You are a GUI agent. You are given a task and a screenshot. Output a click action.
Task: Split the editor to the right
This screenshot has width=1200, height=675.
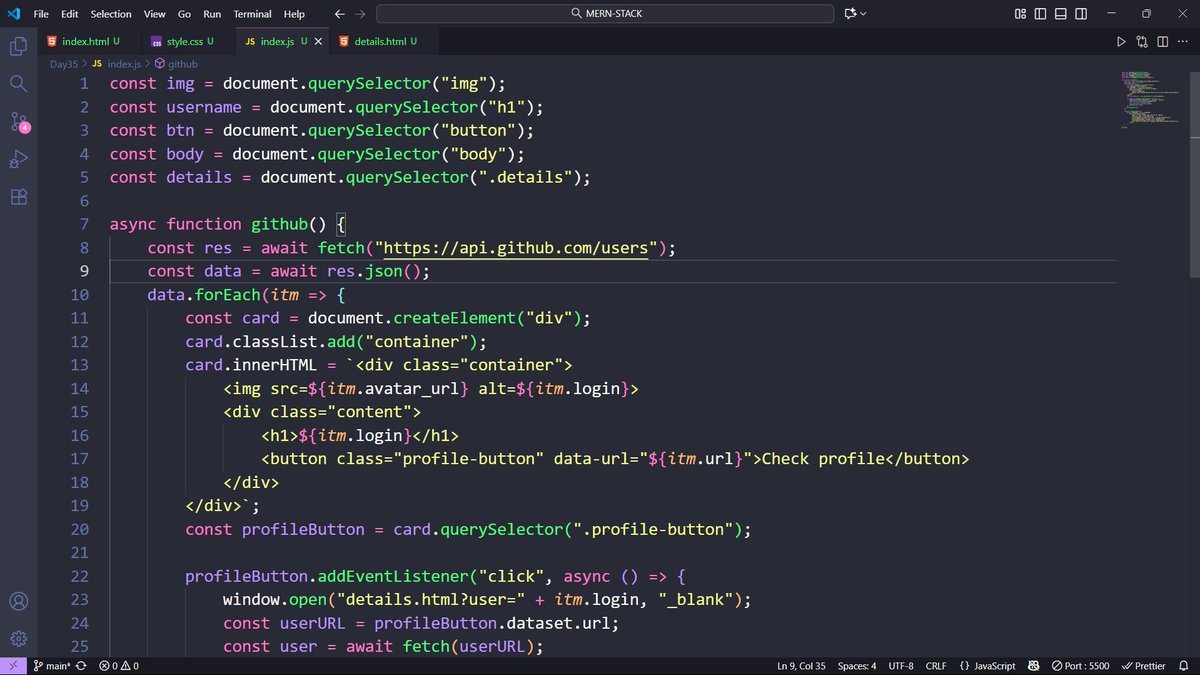coord(1163,41)
